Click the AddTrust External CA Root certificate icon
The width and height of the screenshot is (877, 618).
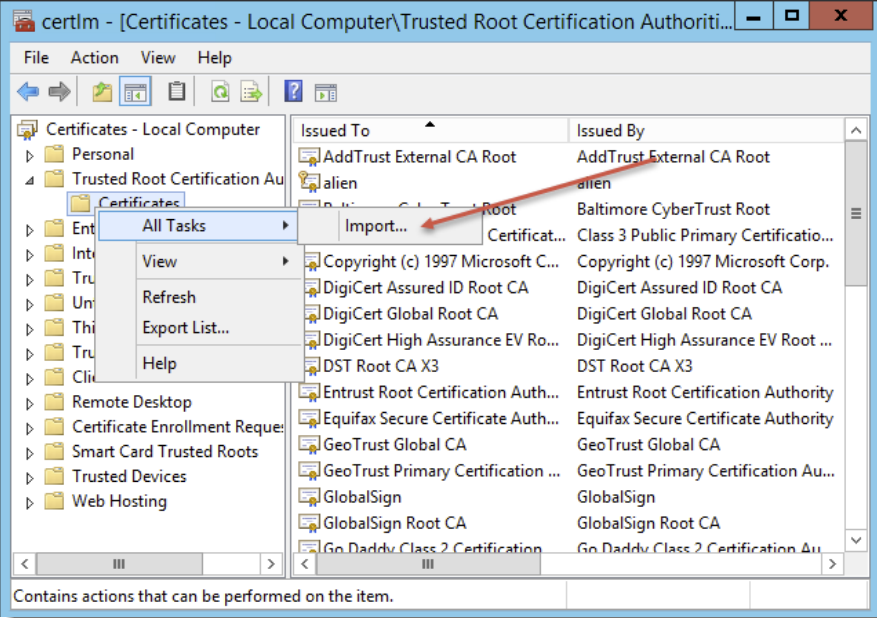click(x=309, y=157)
